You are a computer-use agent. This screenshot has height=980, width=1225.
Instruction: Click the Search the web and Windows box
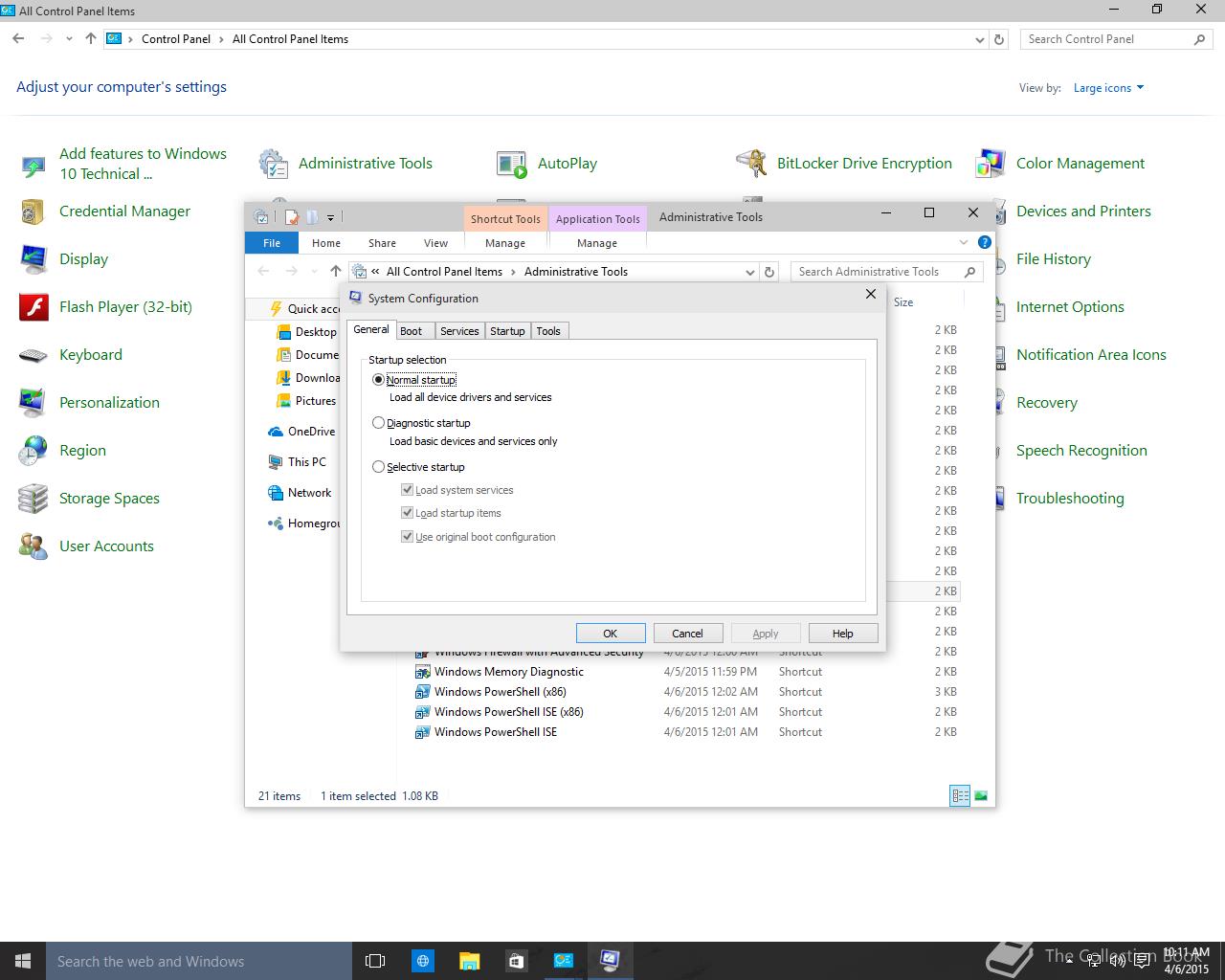(x=199, y=961)
